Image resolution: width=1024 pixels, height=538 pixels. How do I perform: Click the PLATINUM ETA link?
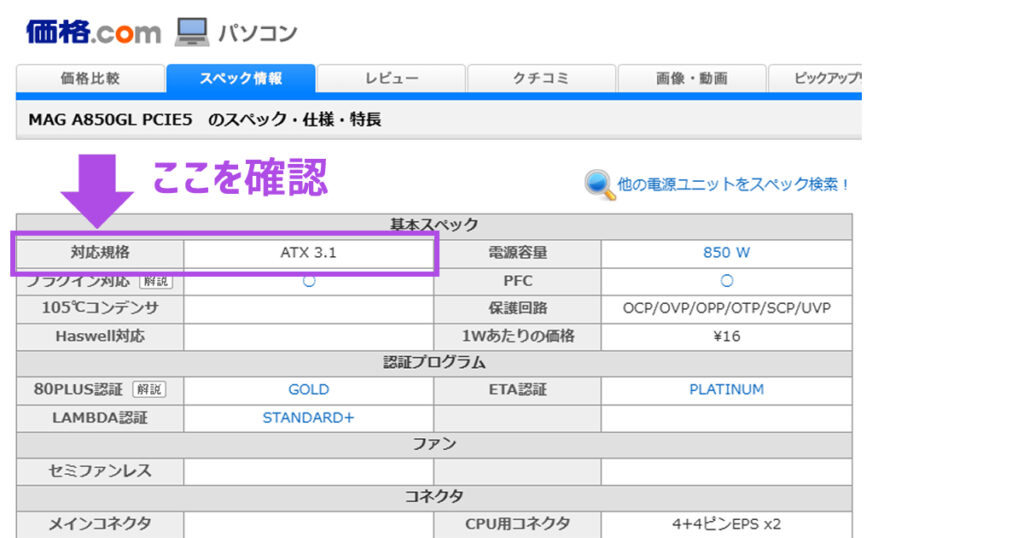(x=726, y=390)
